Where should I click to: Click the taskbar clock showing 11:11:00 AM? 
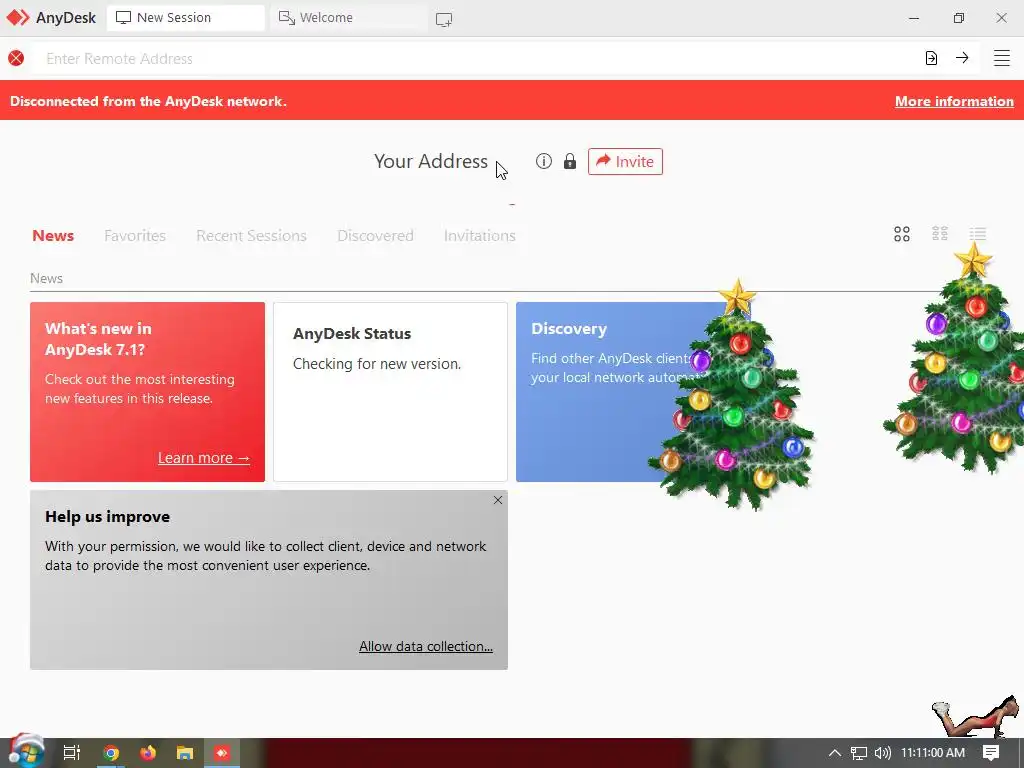pos(933,753)
